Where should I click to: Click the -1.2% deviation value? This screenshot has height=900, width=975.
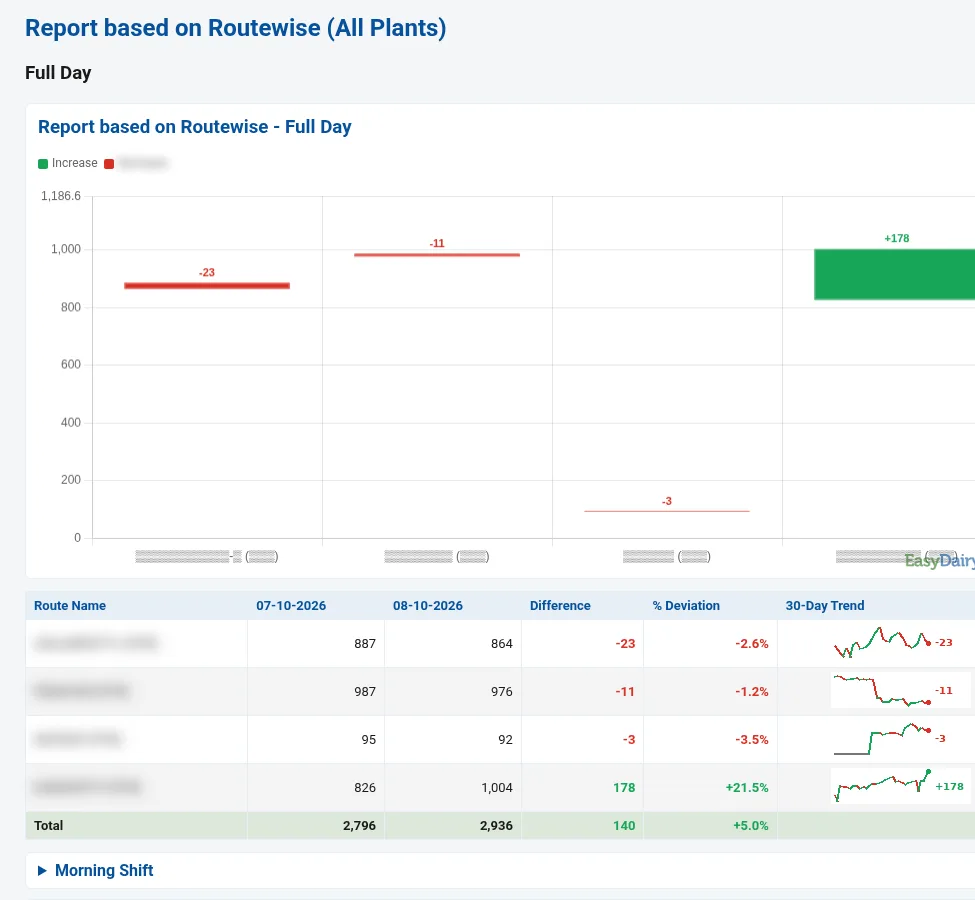[x=752, y=692]
